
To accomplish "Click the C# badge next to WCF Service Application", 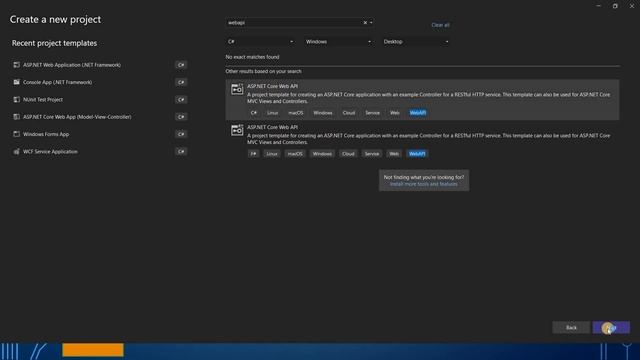I will 181,151.
